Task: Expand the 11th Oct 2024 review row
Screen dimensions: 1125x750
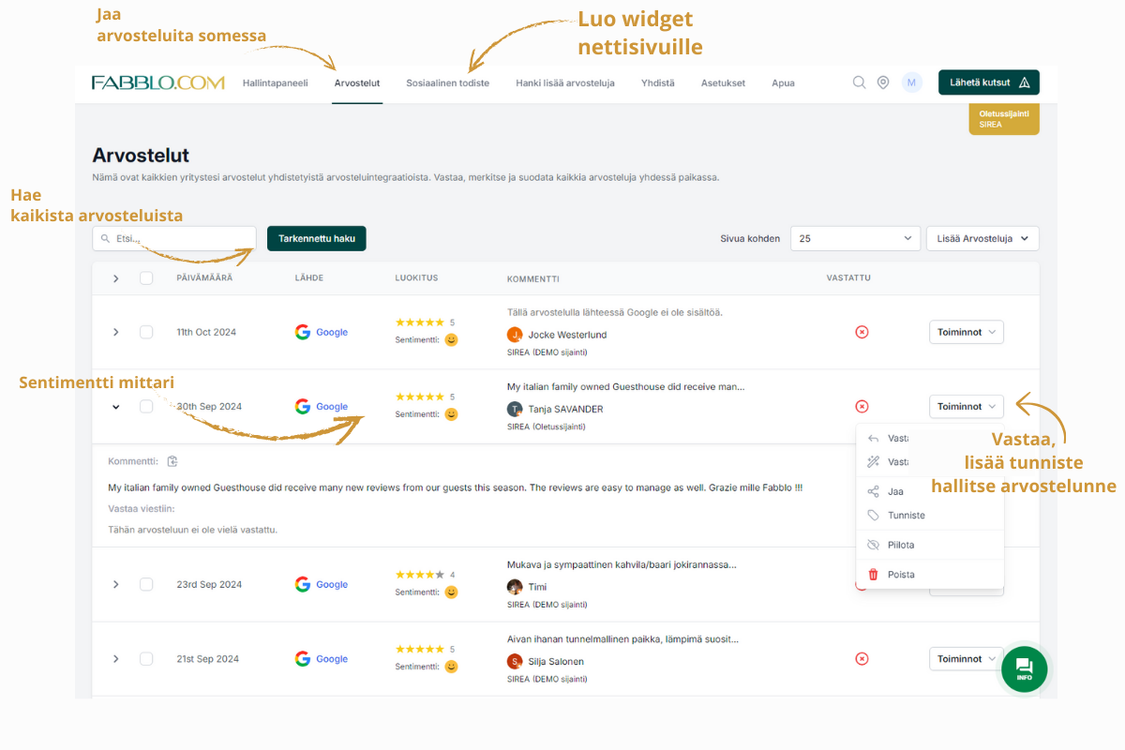Action: 116,332
